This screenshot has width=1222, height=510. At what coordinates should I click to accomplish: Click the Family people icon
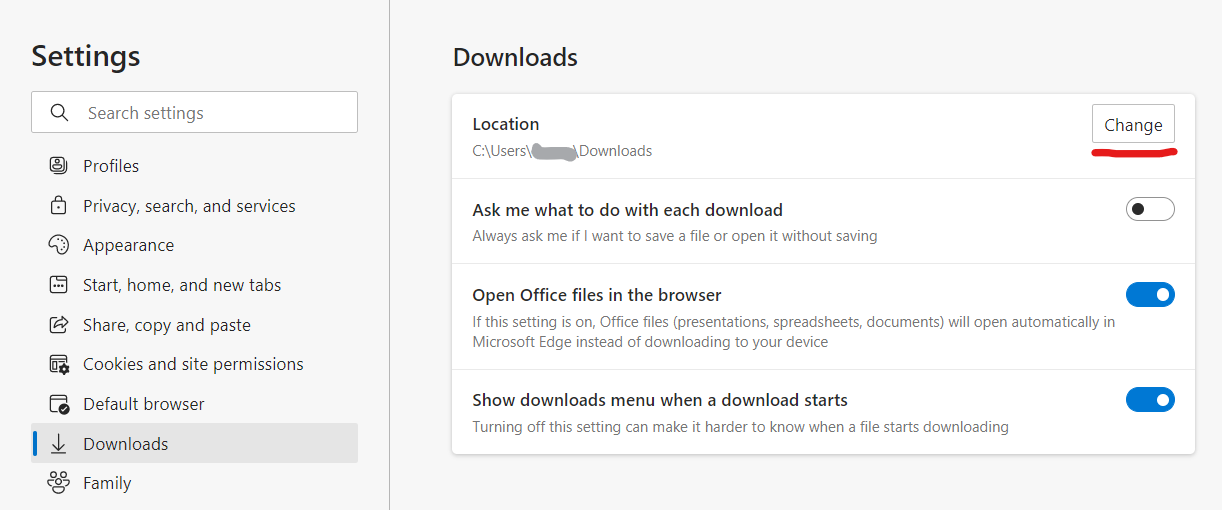[x=58, y=483]
